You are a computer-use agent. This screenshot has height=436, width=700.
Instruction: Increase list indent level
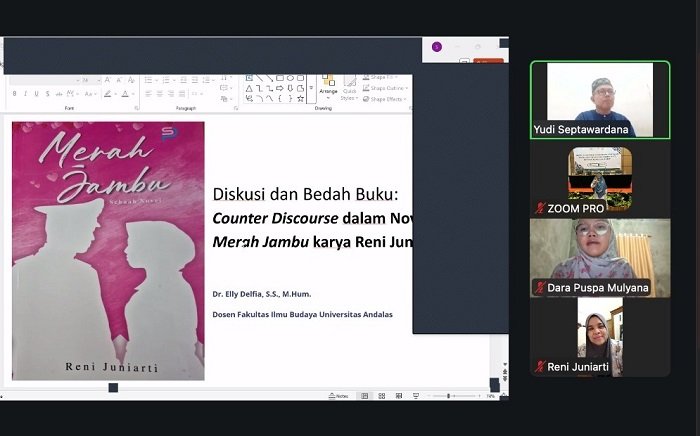coord(195,80)
